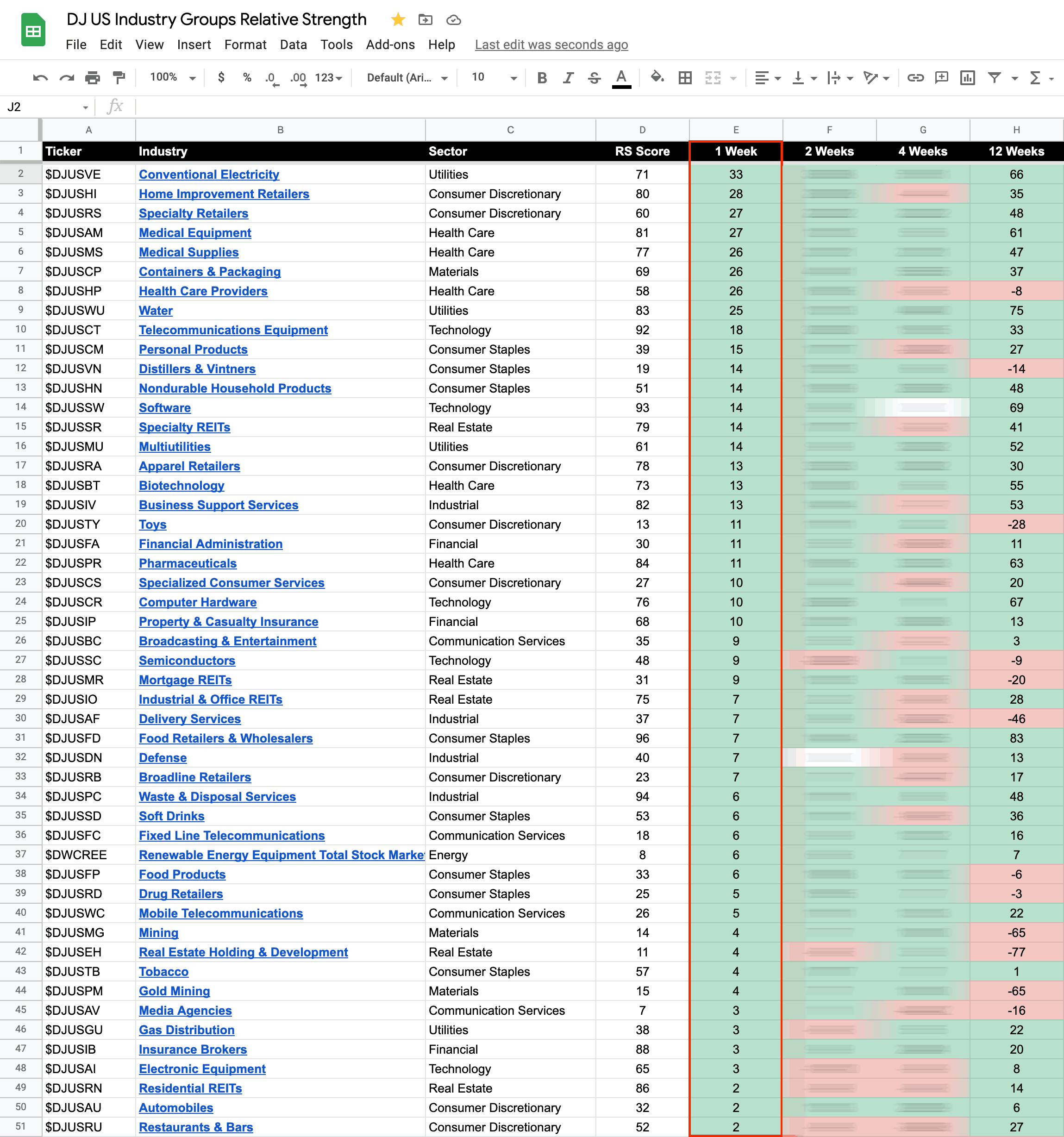Open the Insert menu

click(x=194, y=44)
